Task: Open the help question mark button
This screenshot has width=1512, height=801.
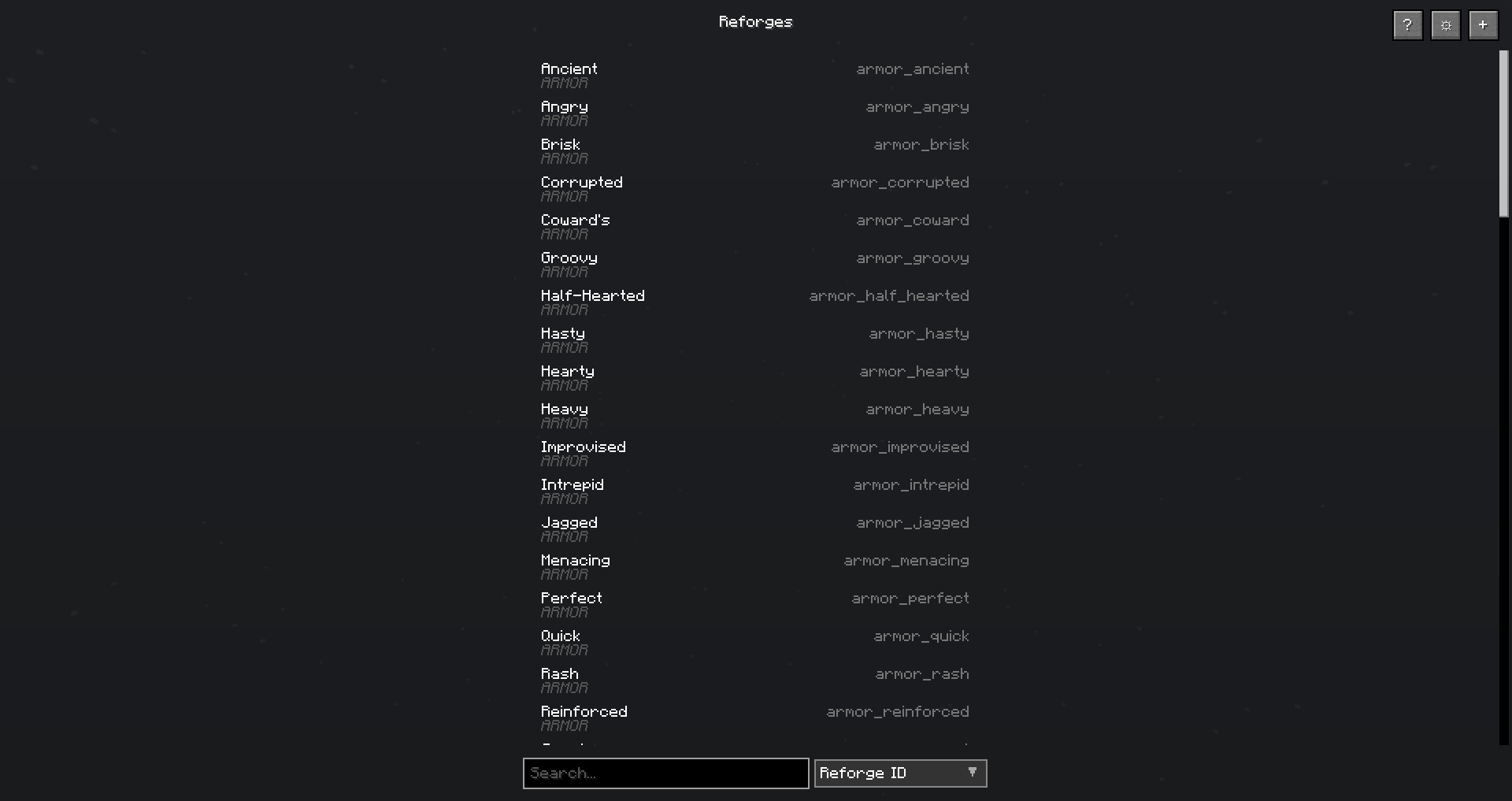Action: pos(1407,25)
